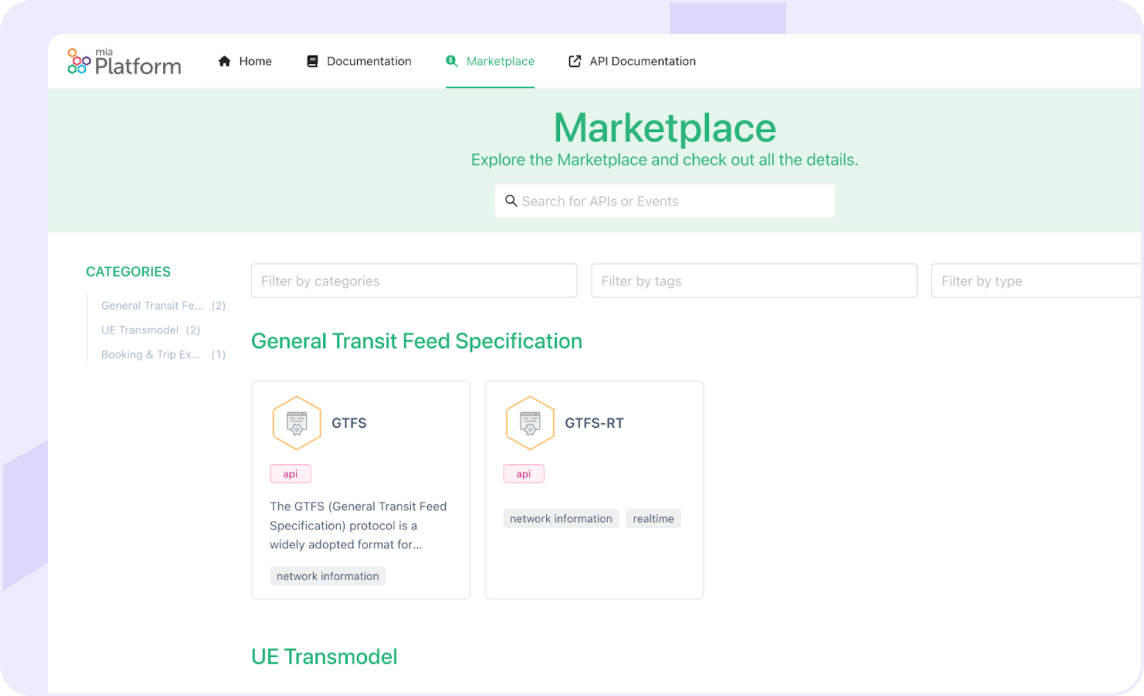The image size is (1144, 696).
Task: Focus the Search for APIs or Events field
Action: [x=665, y=201]
